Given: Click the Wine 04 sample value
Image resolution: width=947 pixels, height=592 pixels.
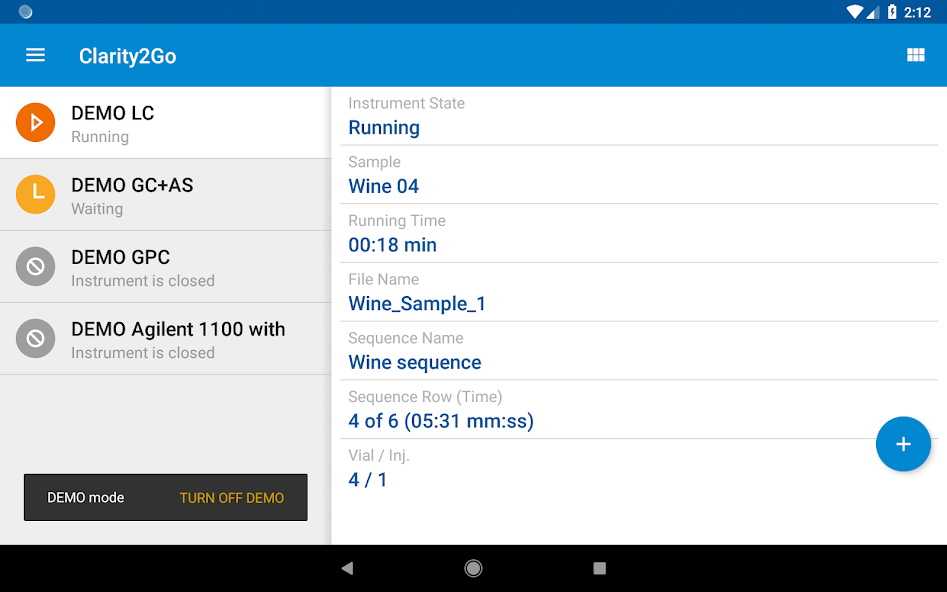Looking at the screenshot, I should (x=384, y=186).
